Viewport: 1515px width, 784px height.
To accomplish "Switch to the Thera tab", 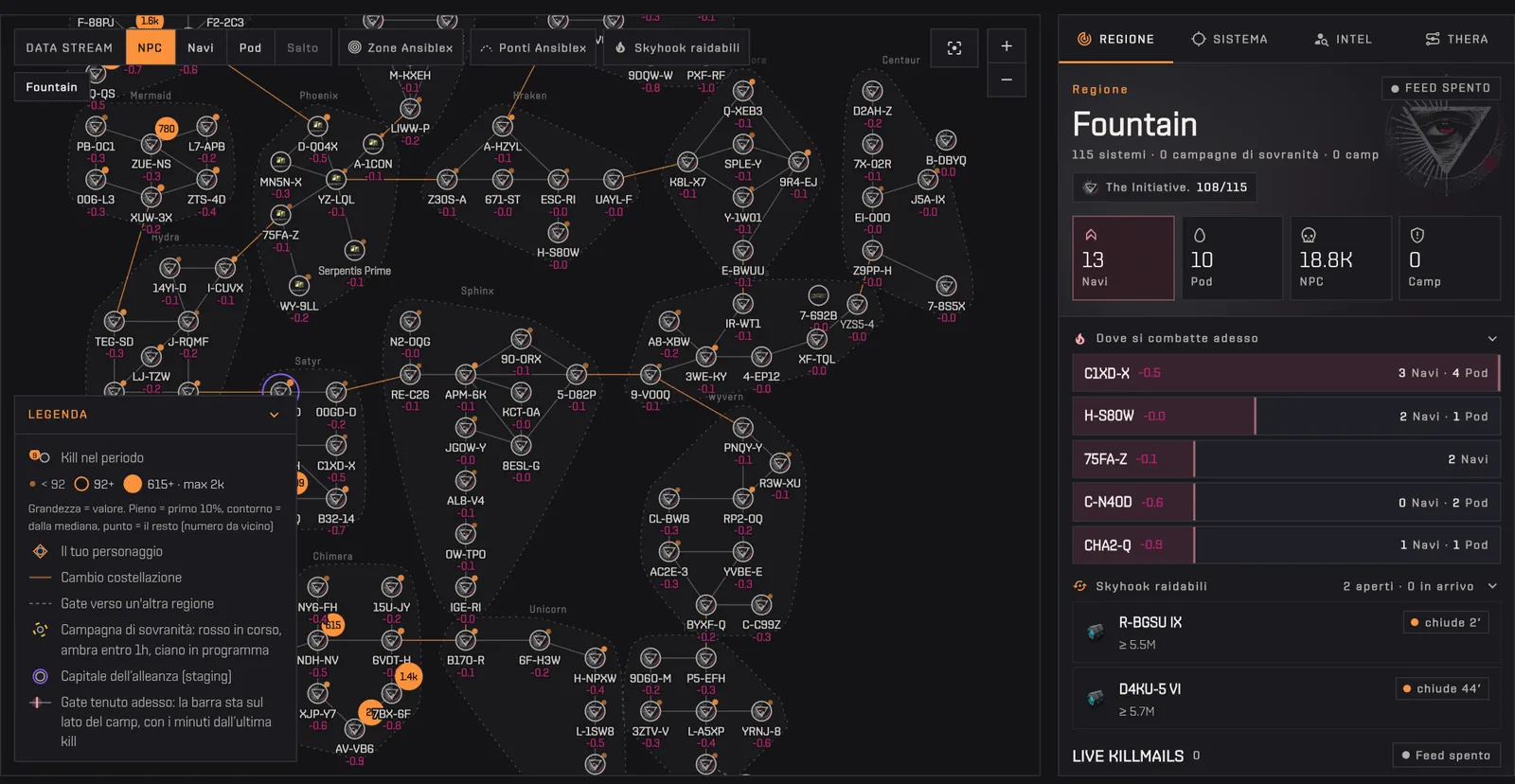I will point(1456,40).
